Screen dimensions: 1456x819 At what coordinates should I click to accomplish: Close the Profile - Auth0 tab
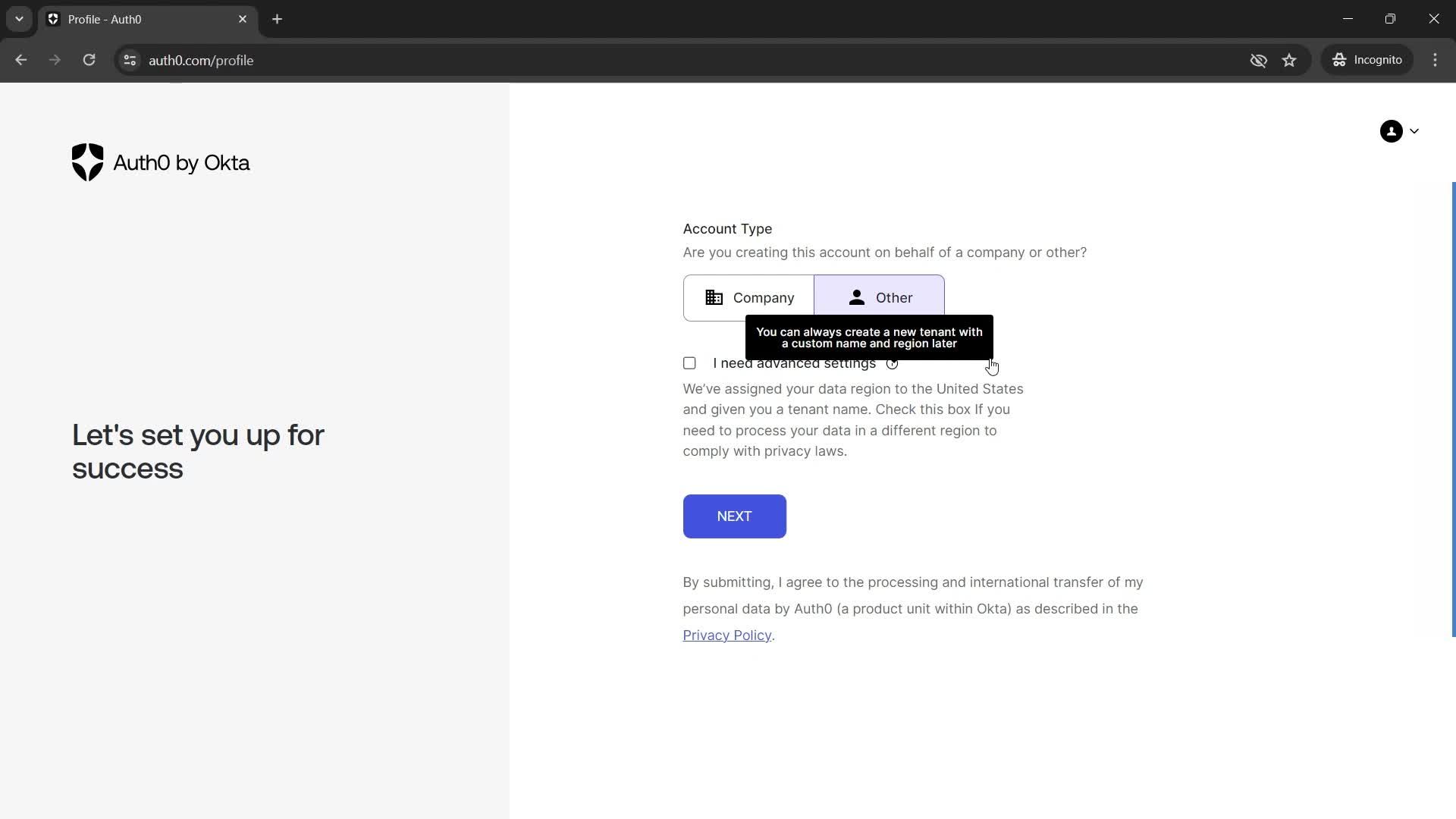(x=243, y=19)
